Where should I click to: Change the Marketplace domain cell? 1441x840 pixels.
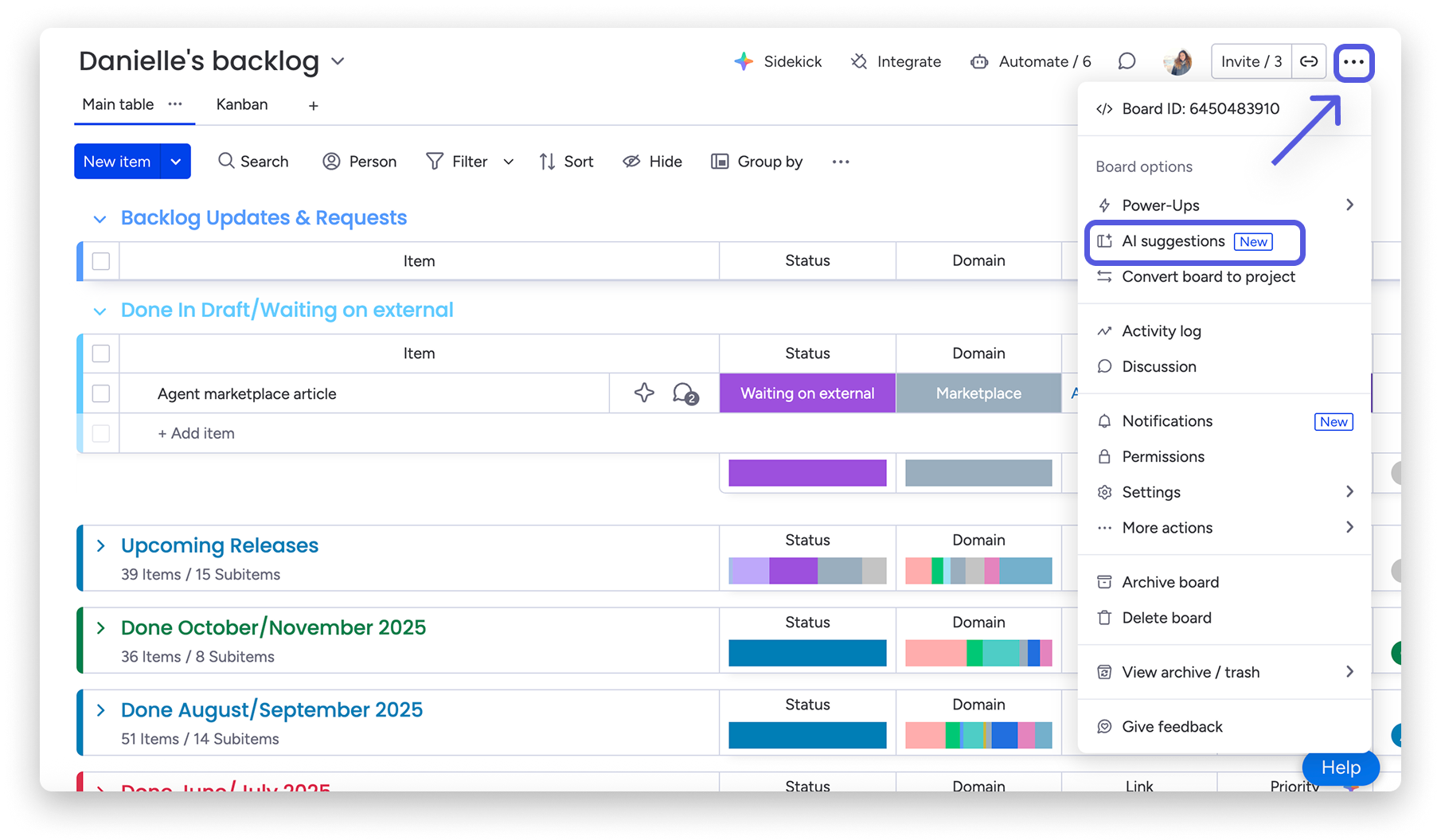click(978, 393)
